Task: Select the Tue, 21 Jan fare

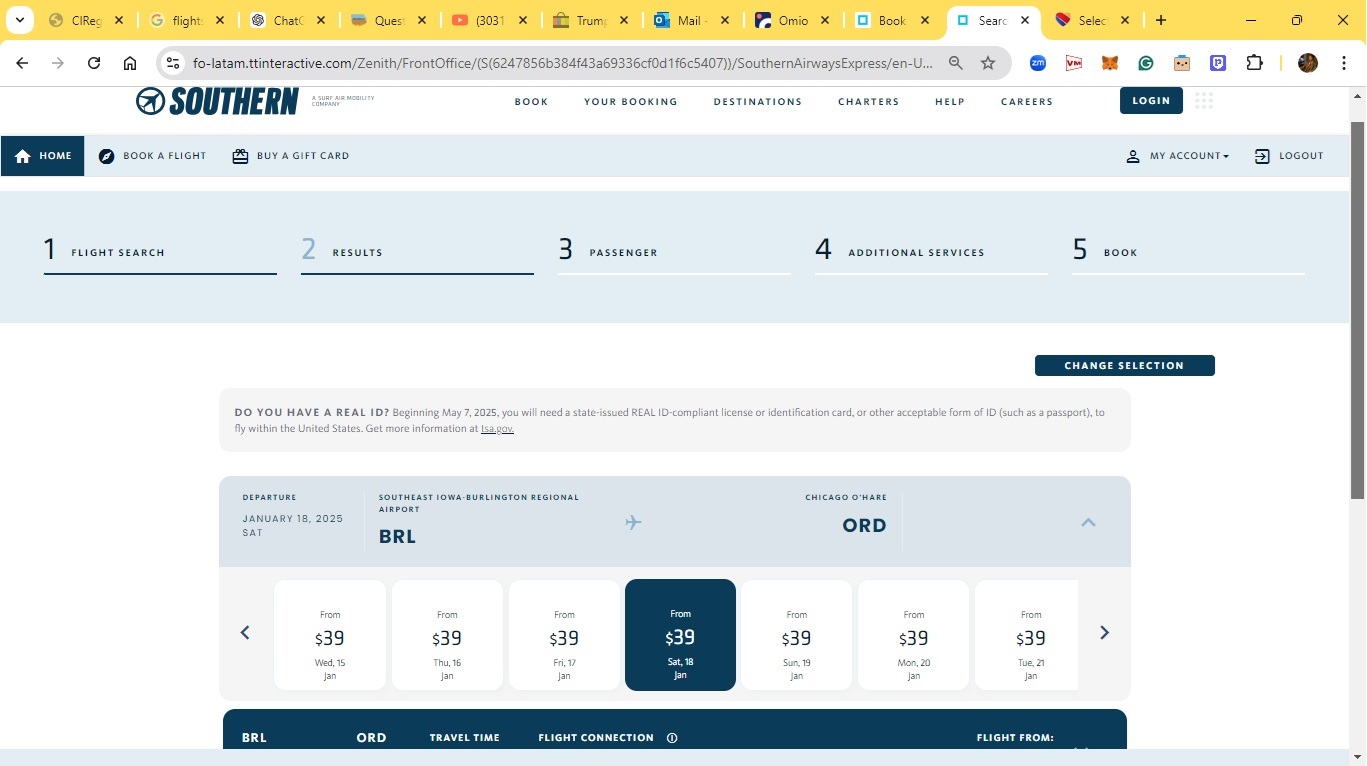Action: (1027, 635)
